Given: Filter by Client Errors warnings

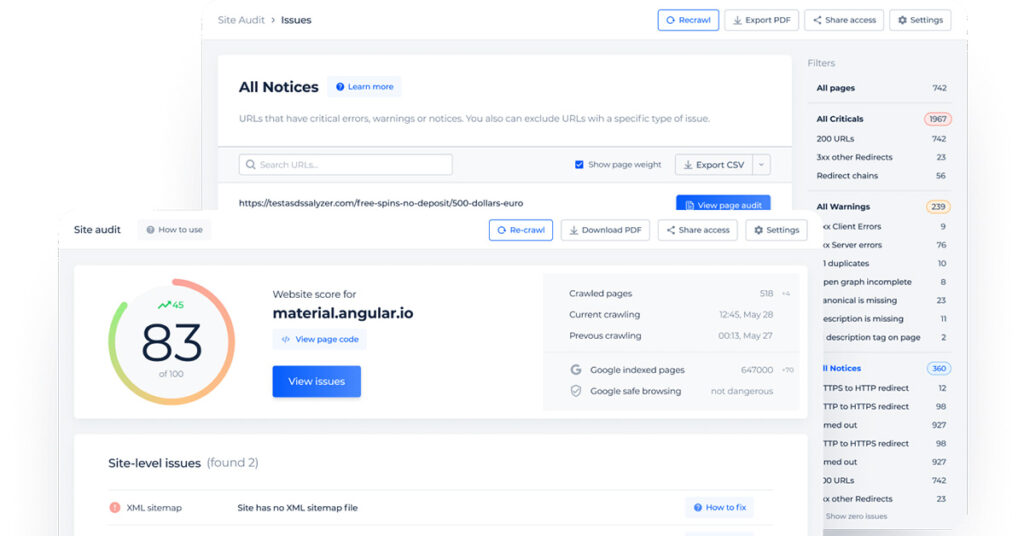Looking at the screenshot, I should [x=884, y=227].
